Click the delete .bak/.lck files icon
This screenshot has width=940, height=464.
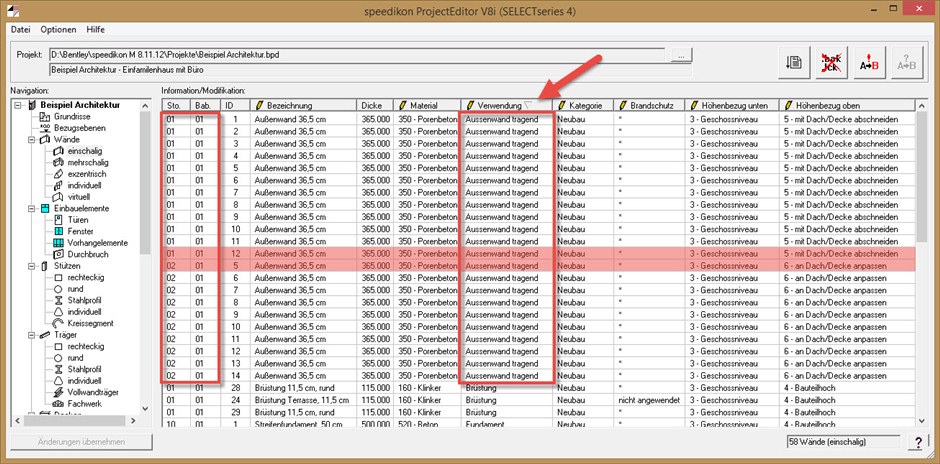coord(831,62)
